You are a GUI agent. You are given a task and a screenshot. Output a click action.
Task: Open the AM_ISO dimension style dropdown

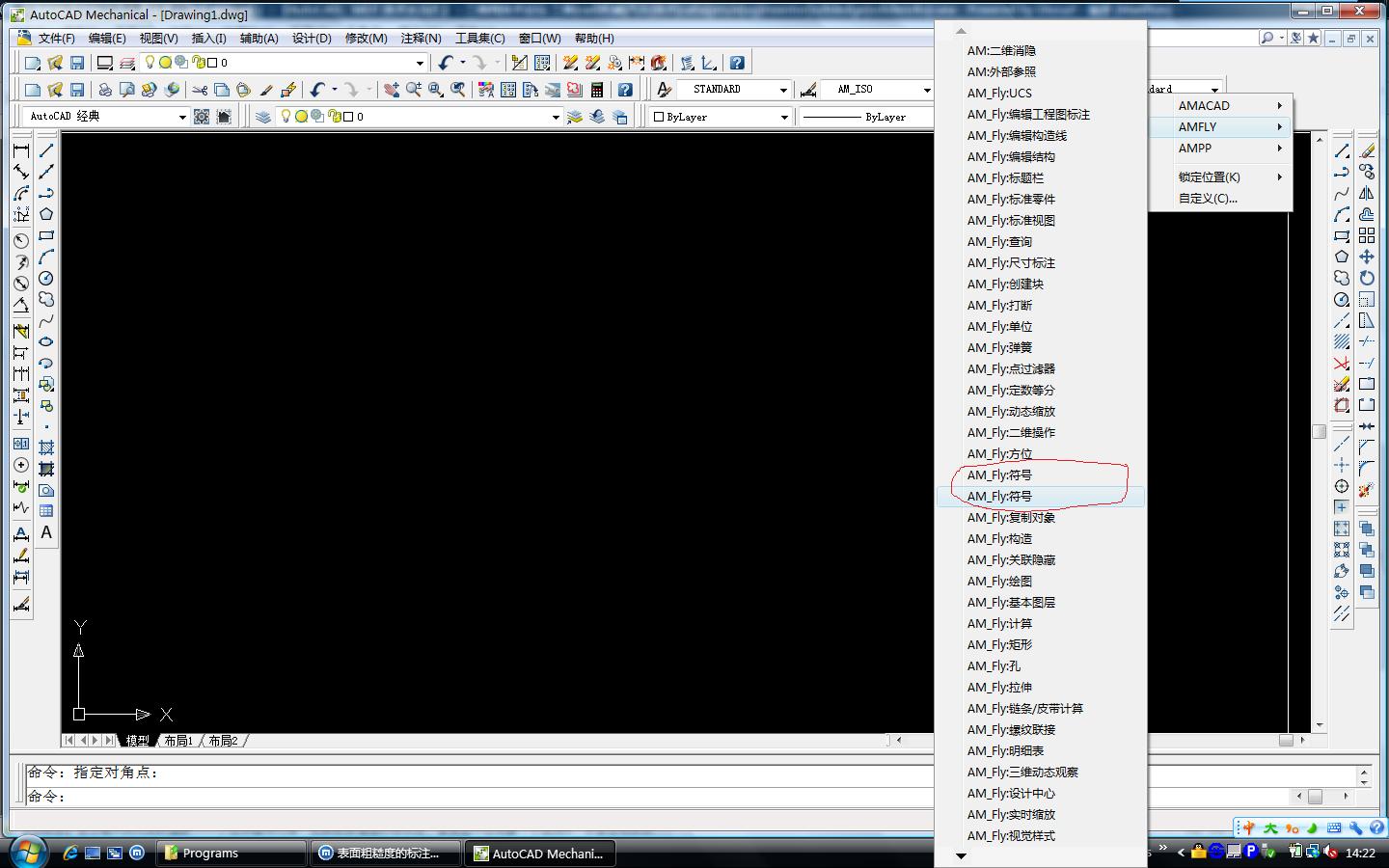tap(926, 90)
